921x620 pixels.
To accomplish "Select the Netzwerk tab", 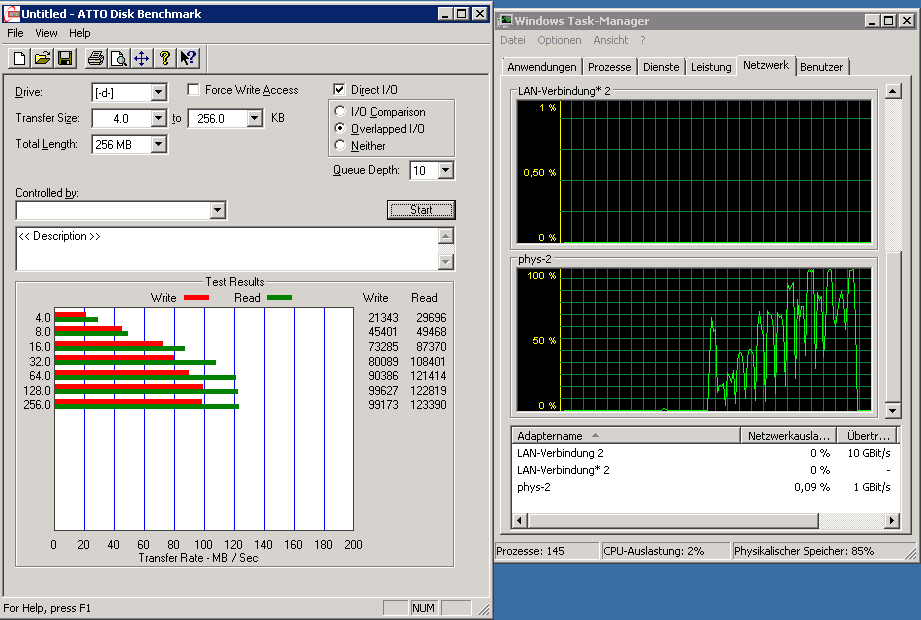I will [765, 65].
